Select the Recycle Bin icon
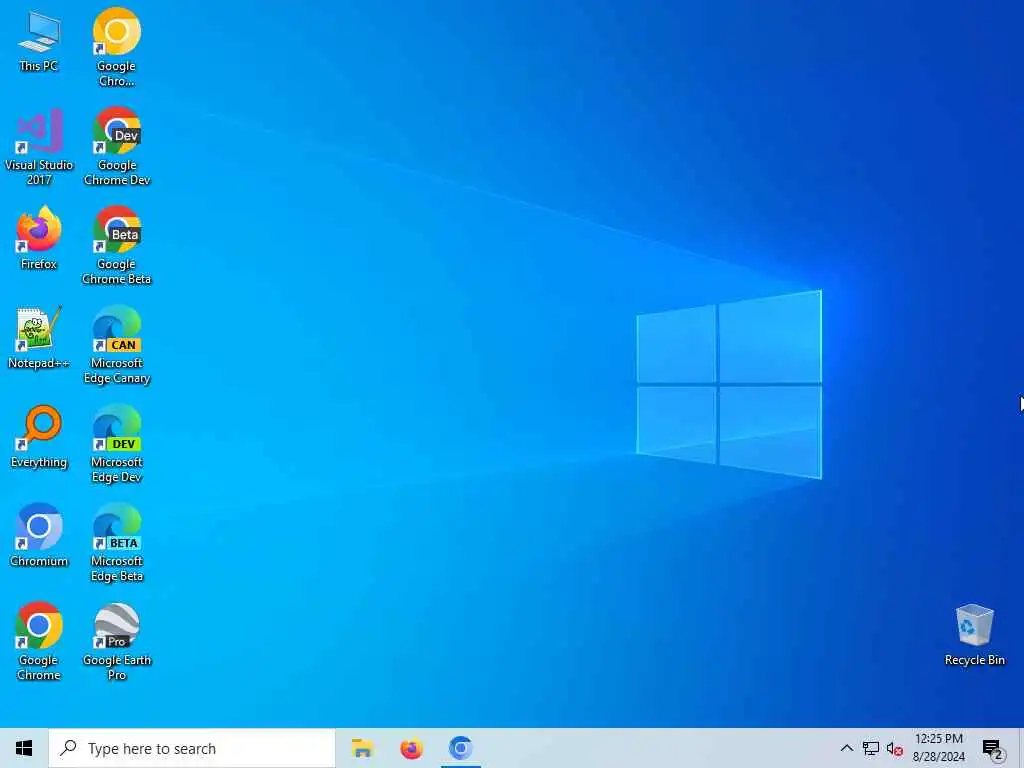Viewport: 1024px width, 768px height. coord(974,635)
